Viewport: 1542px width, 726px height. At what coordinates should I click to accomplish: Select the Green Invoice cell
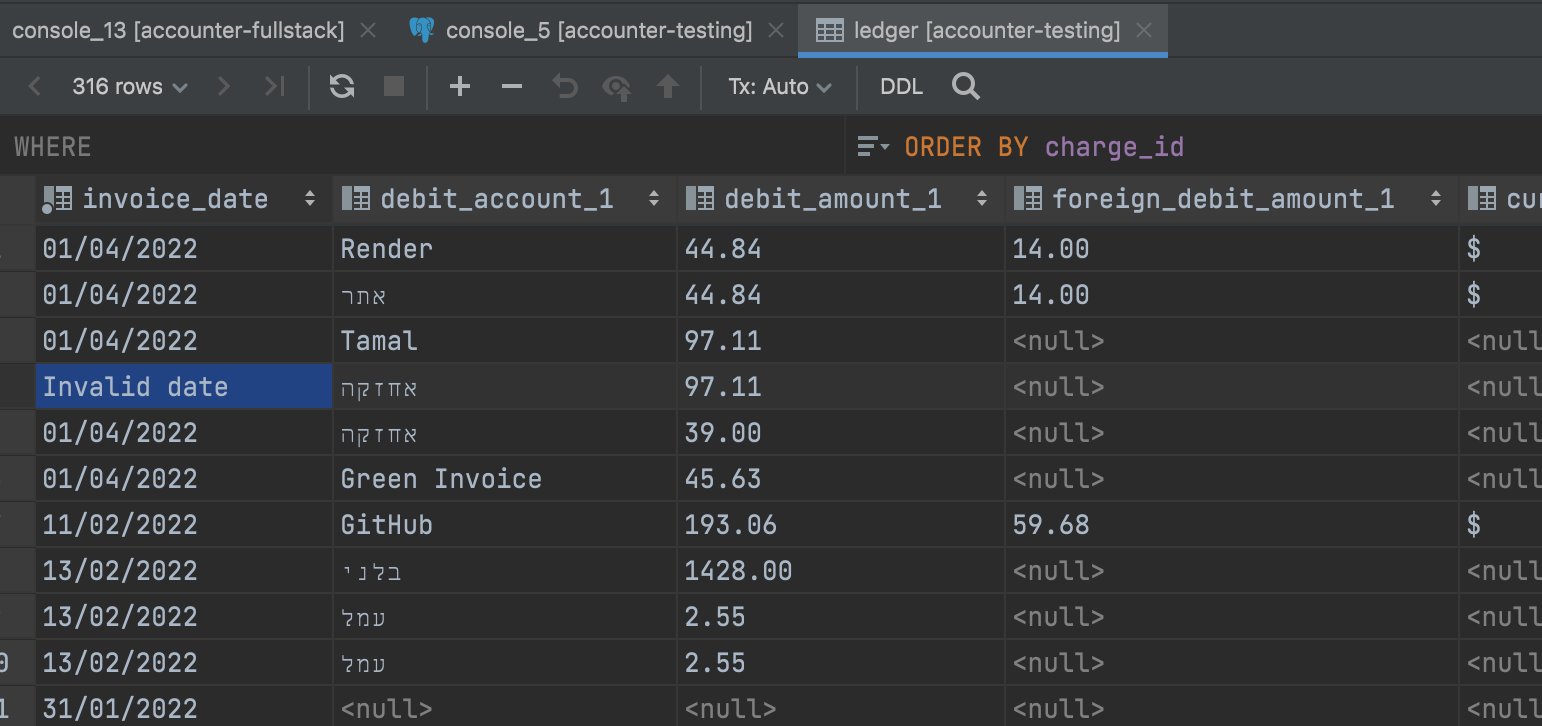click(x=505, y=479)
